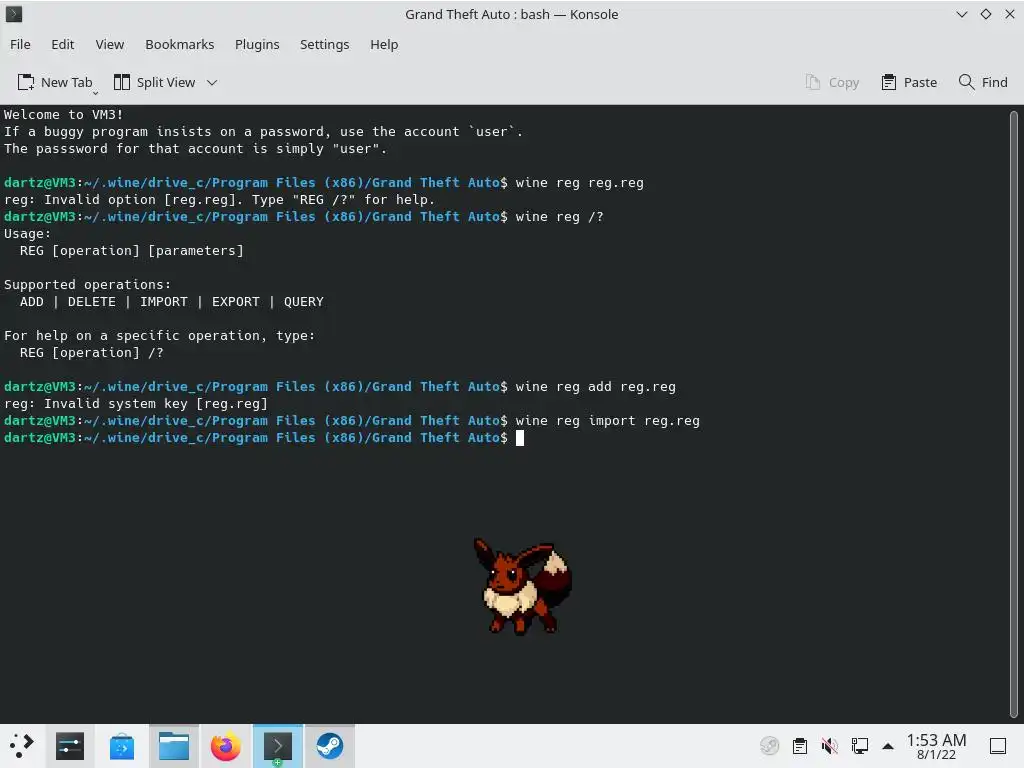The image size is (1024, 768).
Task: Click the Steam tray icon
Action: (x=770, y=746)
